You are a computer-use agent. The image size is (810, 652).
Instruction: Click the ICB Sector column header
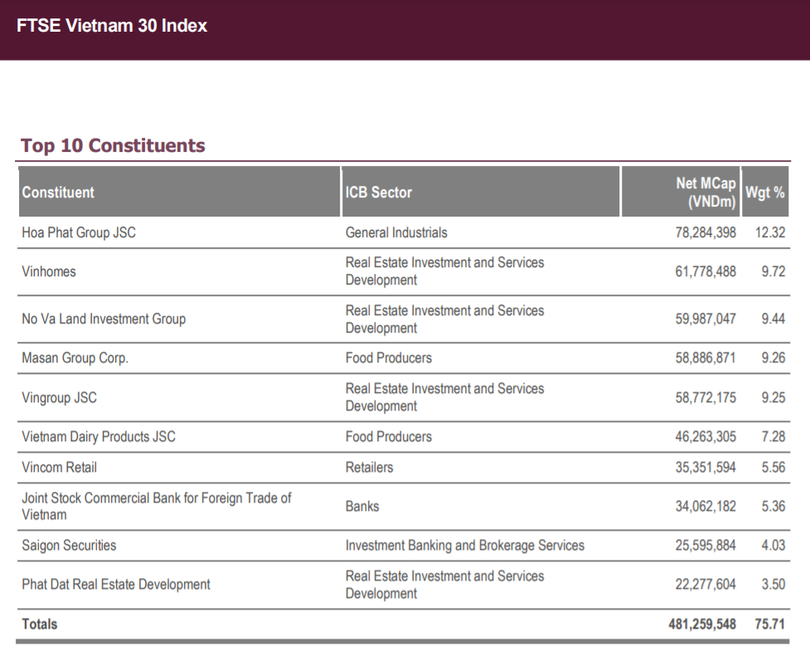click(379, 192)
